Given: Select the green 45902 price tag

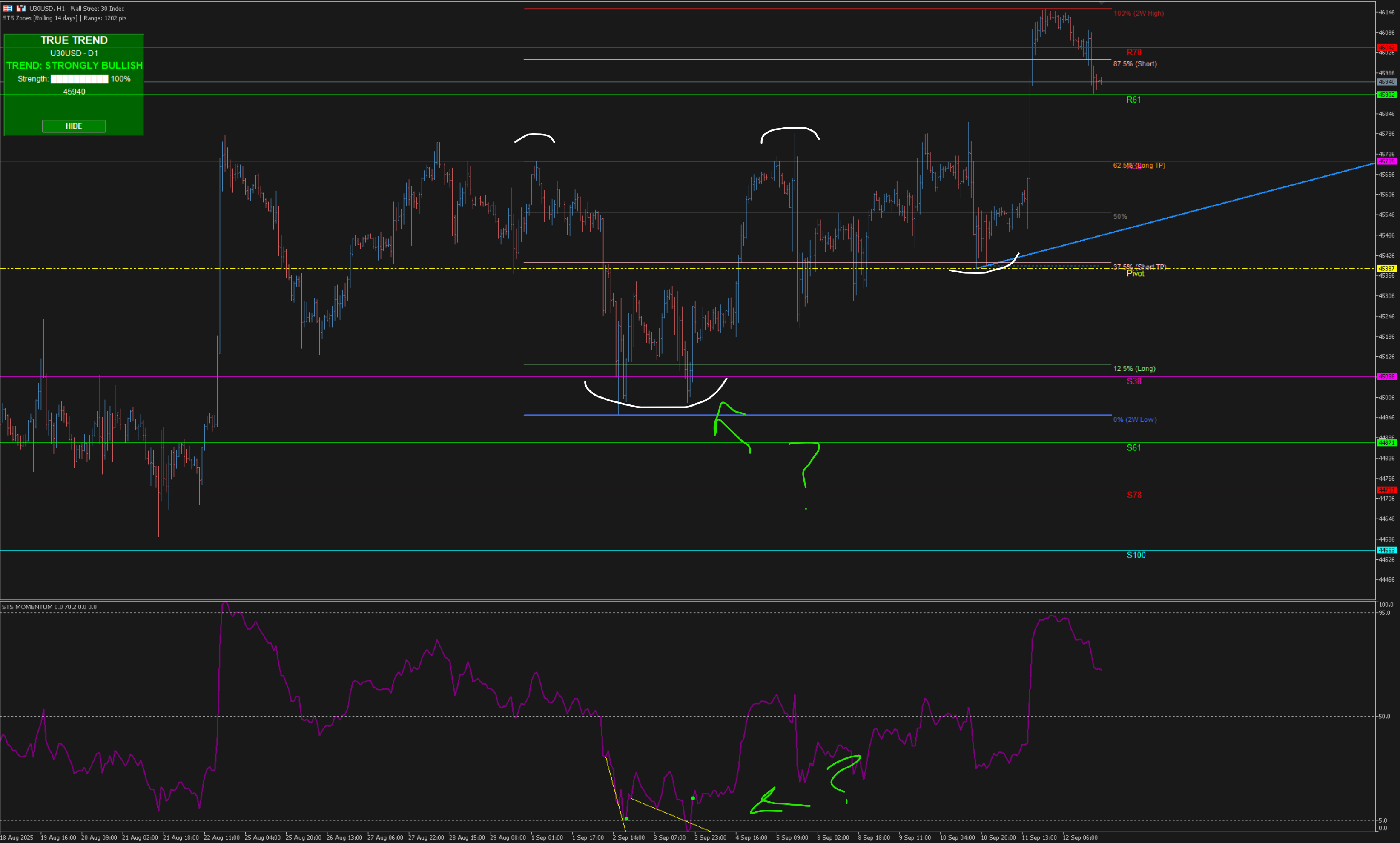Looking at the screenshot, I should tap(1386, 95).
